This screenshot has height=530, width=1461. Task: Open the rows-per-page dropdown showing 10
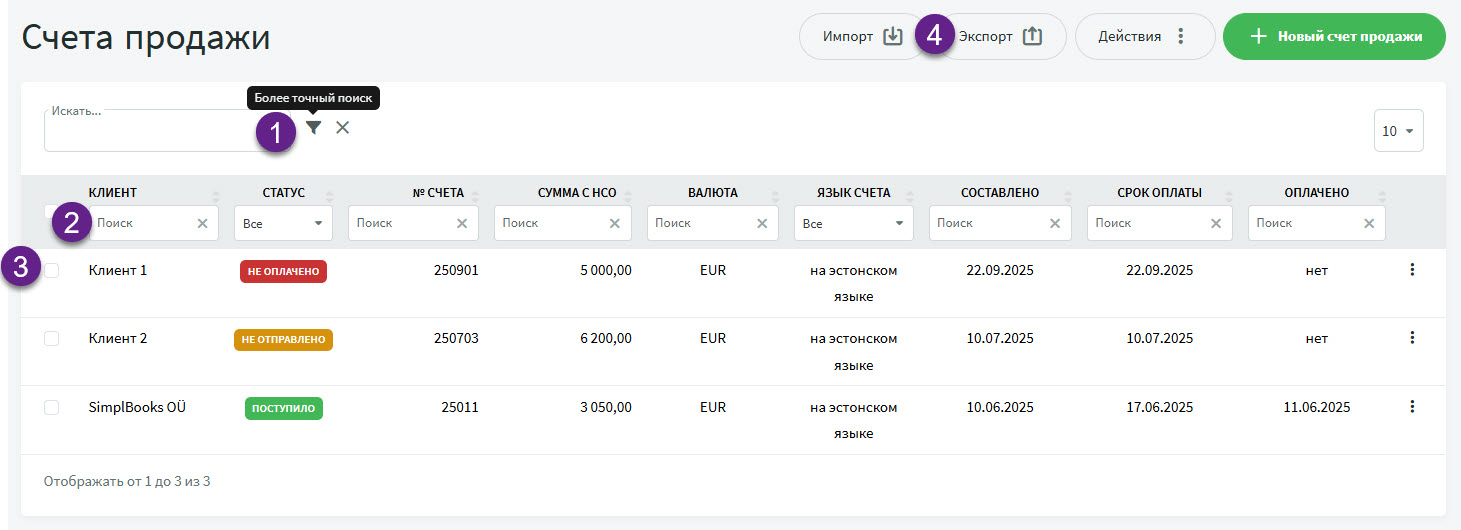1398,131
